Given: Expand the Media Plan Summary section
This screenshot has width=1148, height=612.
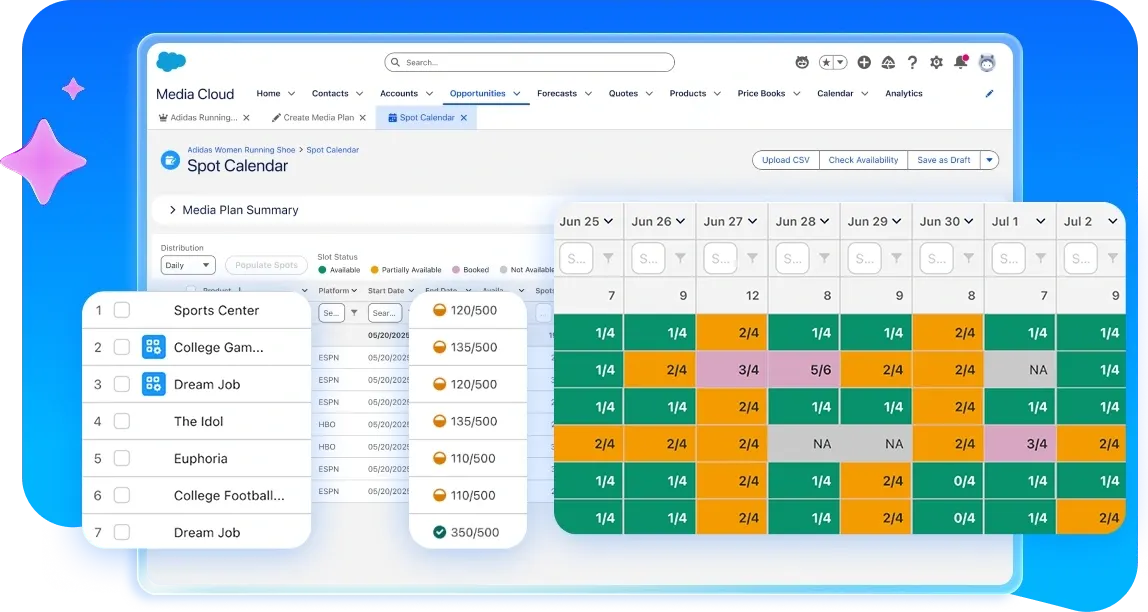Looking at the screenshot, I should [x=172, y=210].
